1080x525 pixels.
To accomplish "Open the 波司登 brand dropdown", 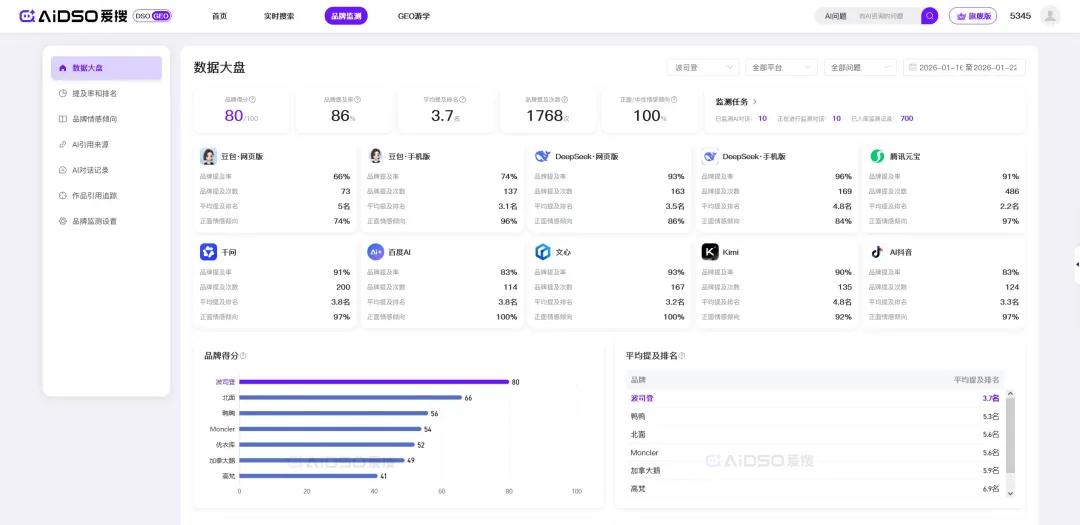I will point(703,68).
